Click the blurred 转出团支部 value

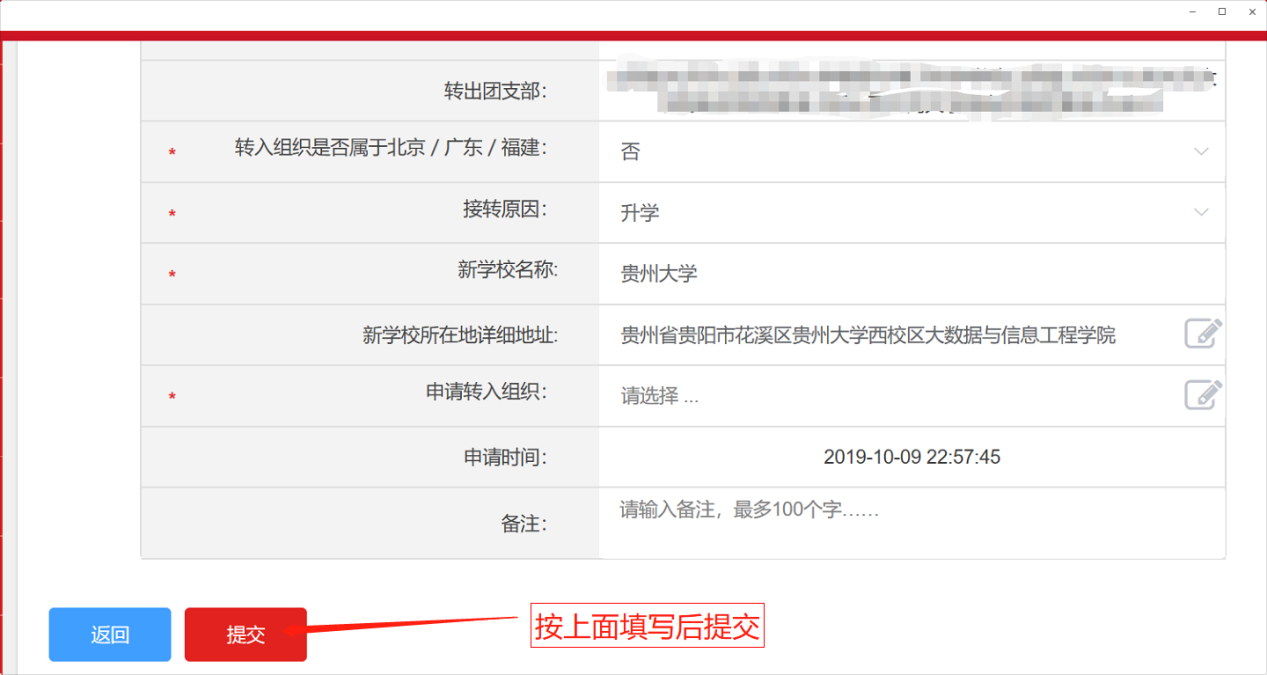click(910, 90)
